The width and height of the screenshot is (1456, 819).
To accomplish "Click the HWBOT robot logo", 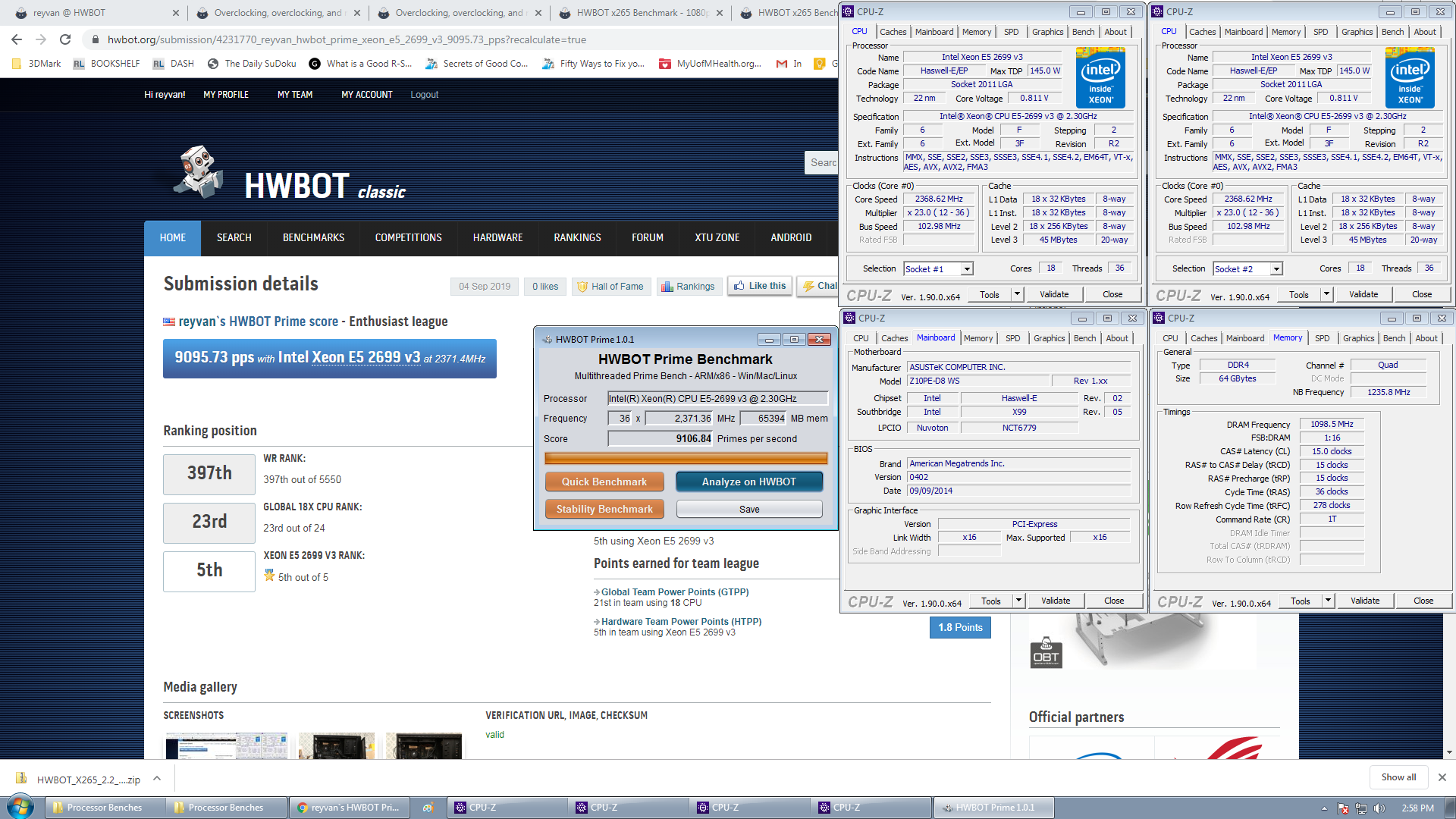I will pyautogui.click(x=199, y=172).
